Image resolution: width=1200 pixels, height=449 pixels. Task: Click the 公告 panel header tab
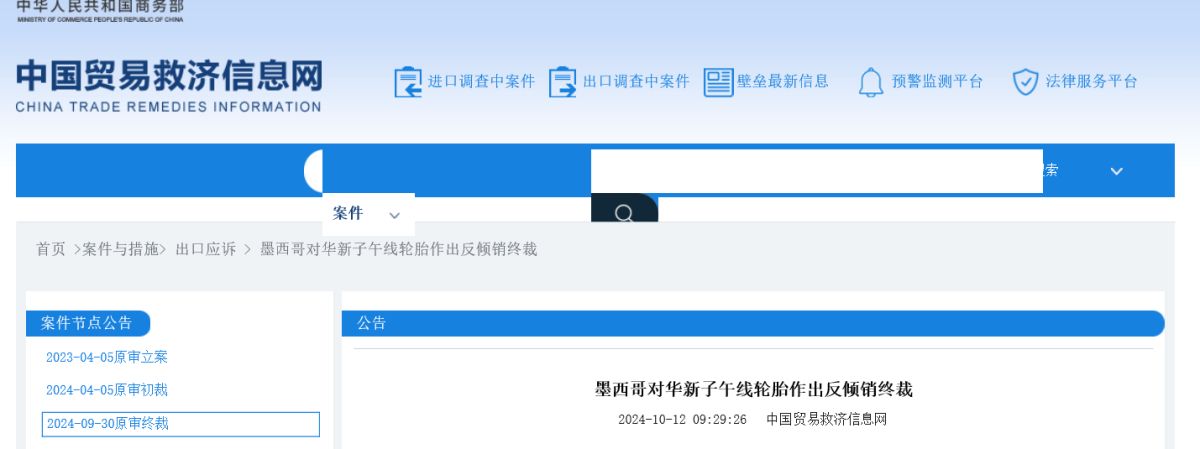coord(372,323)
